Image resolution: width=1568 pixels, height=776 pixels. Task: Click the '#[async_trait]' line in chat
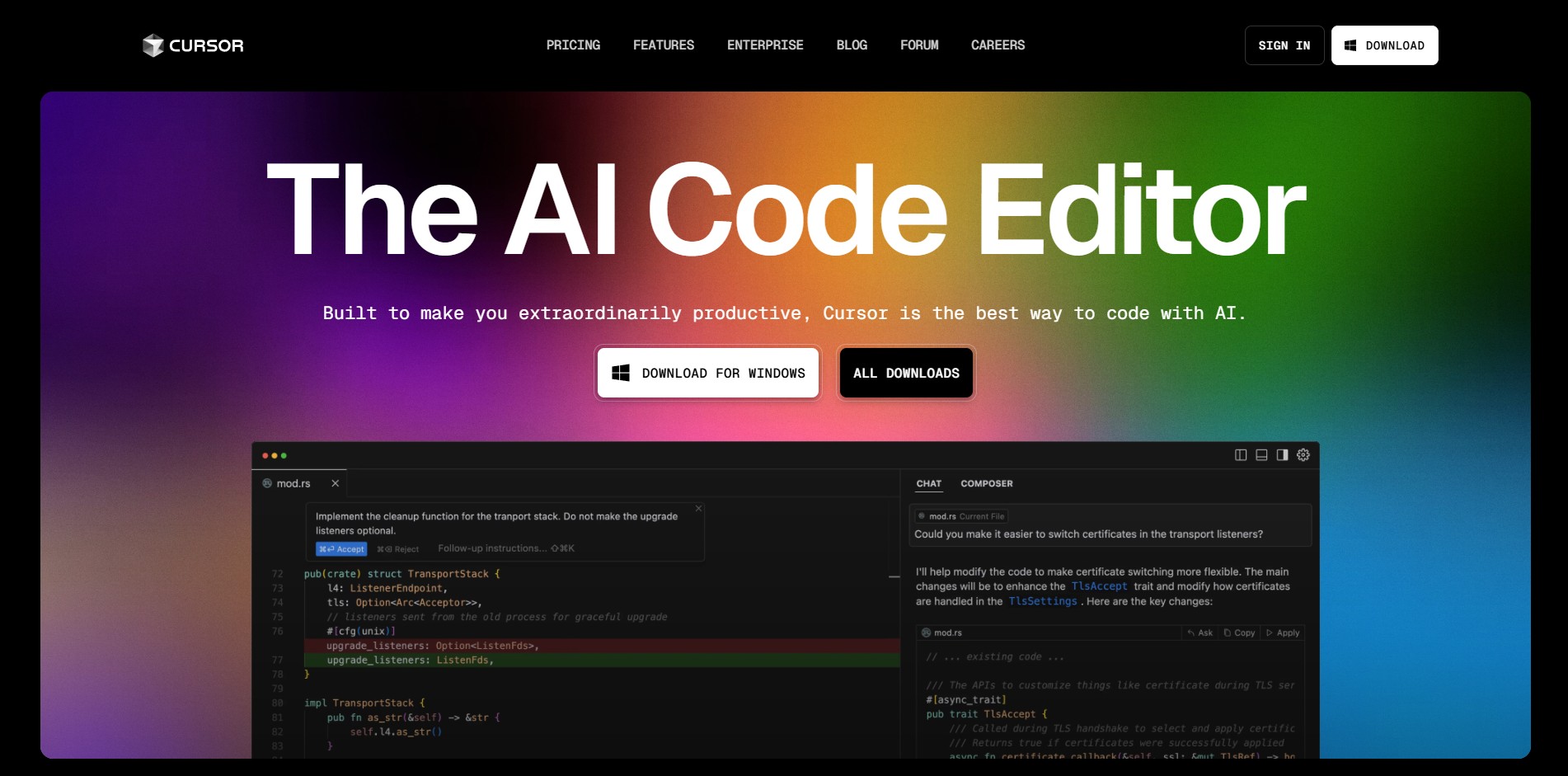coord(965,700)
